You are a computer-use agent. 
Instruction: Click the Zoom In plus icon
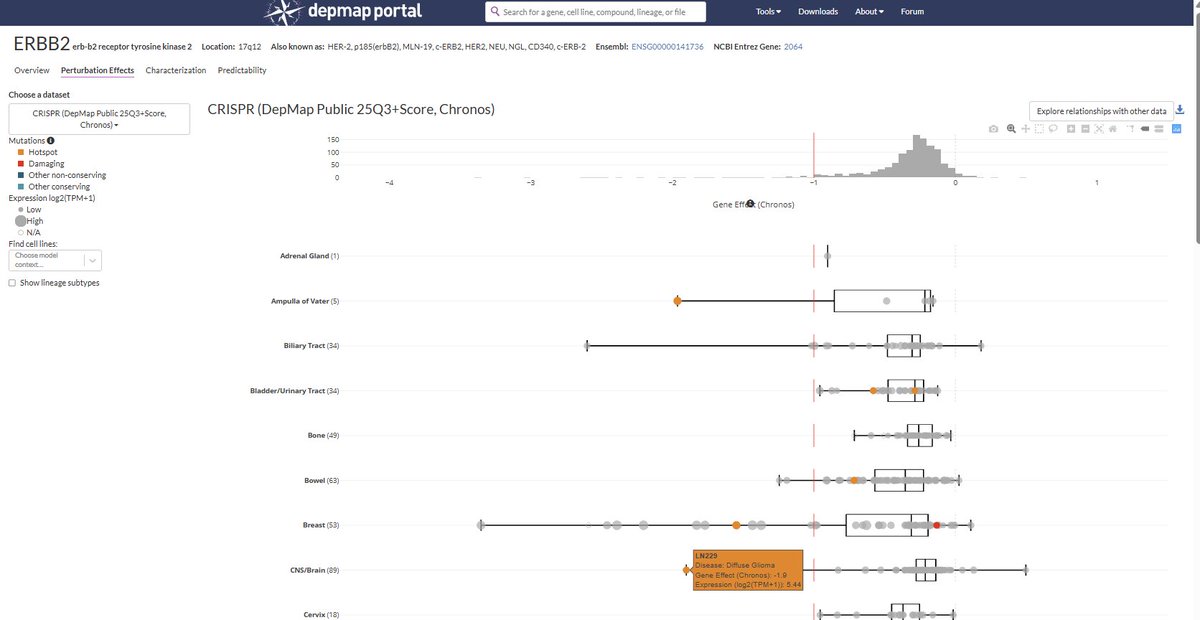click(x=1071, y=129)
